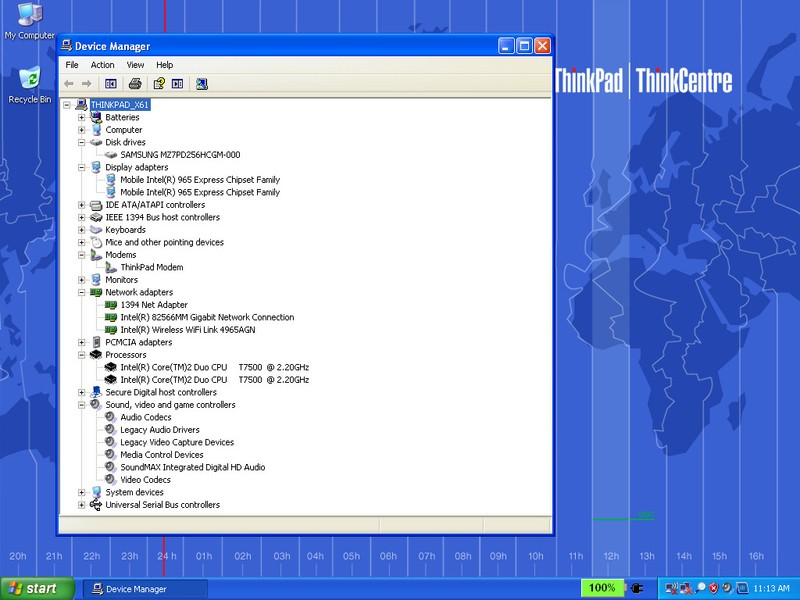Click the power plug tray icon
Viewport: 800px width, 600px height.
pos(637,588)
